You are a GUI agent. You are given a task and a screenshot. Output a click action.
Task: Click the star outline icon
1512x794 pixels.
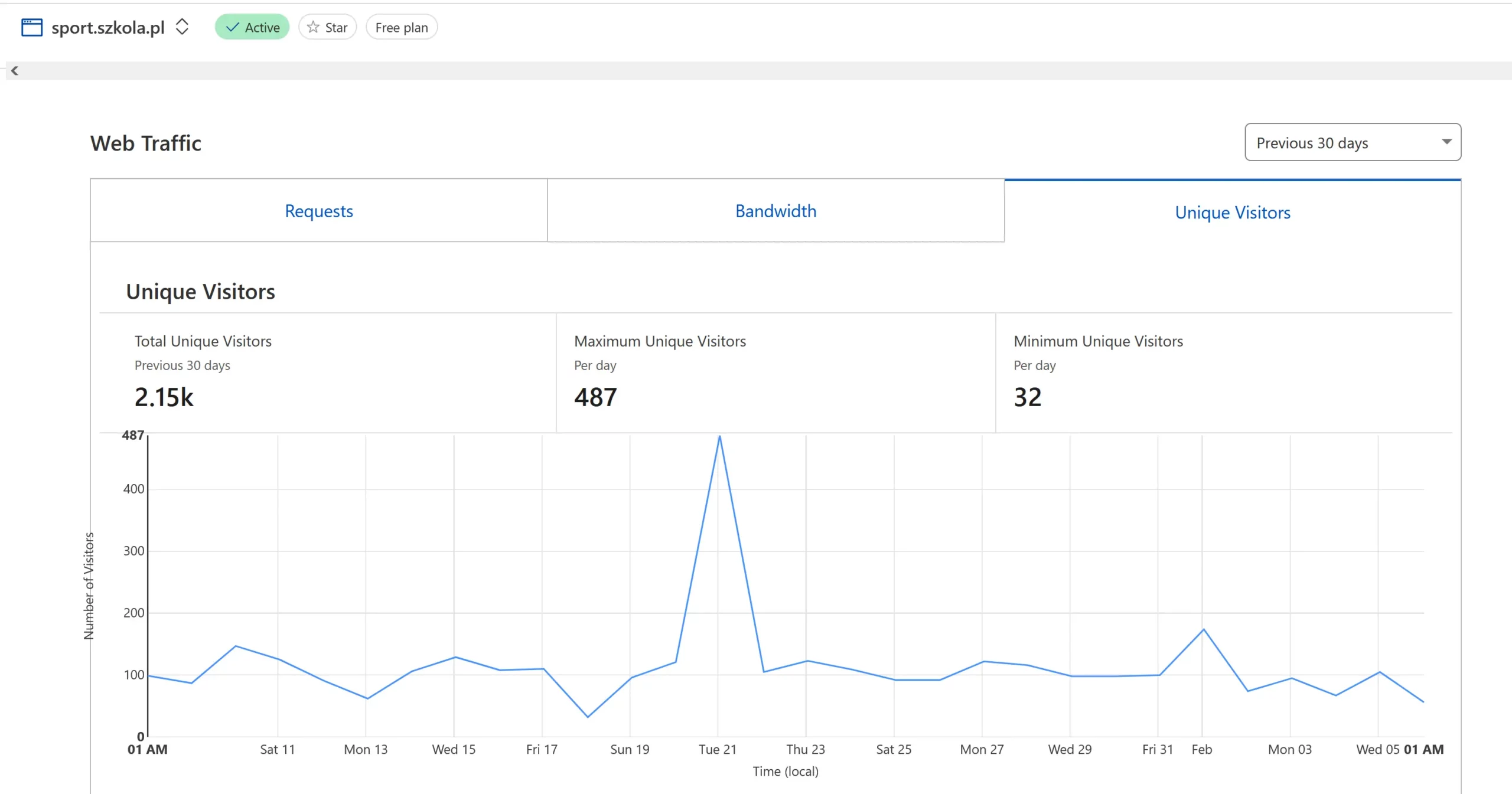[x=313, y=27]
